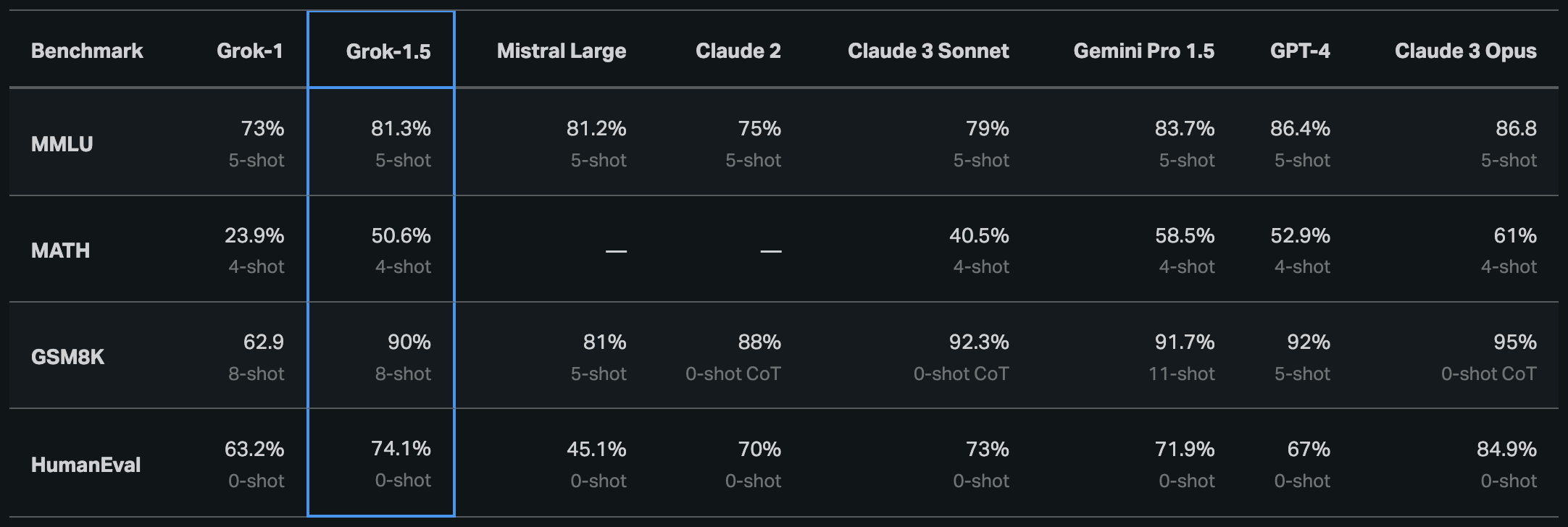
Task: Select the Gemini Pro 1.5 header
Action: (1143, 51)
